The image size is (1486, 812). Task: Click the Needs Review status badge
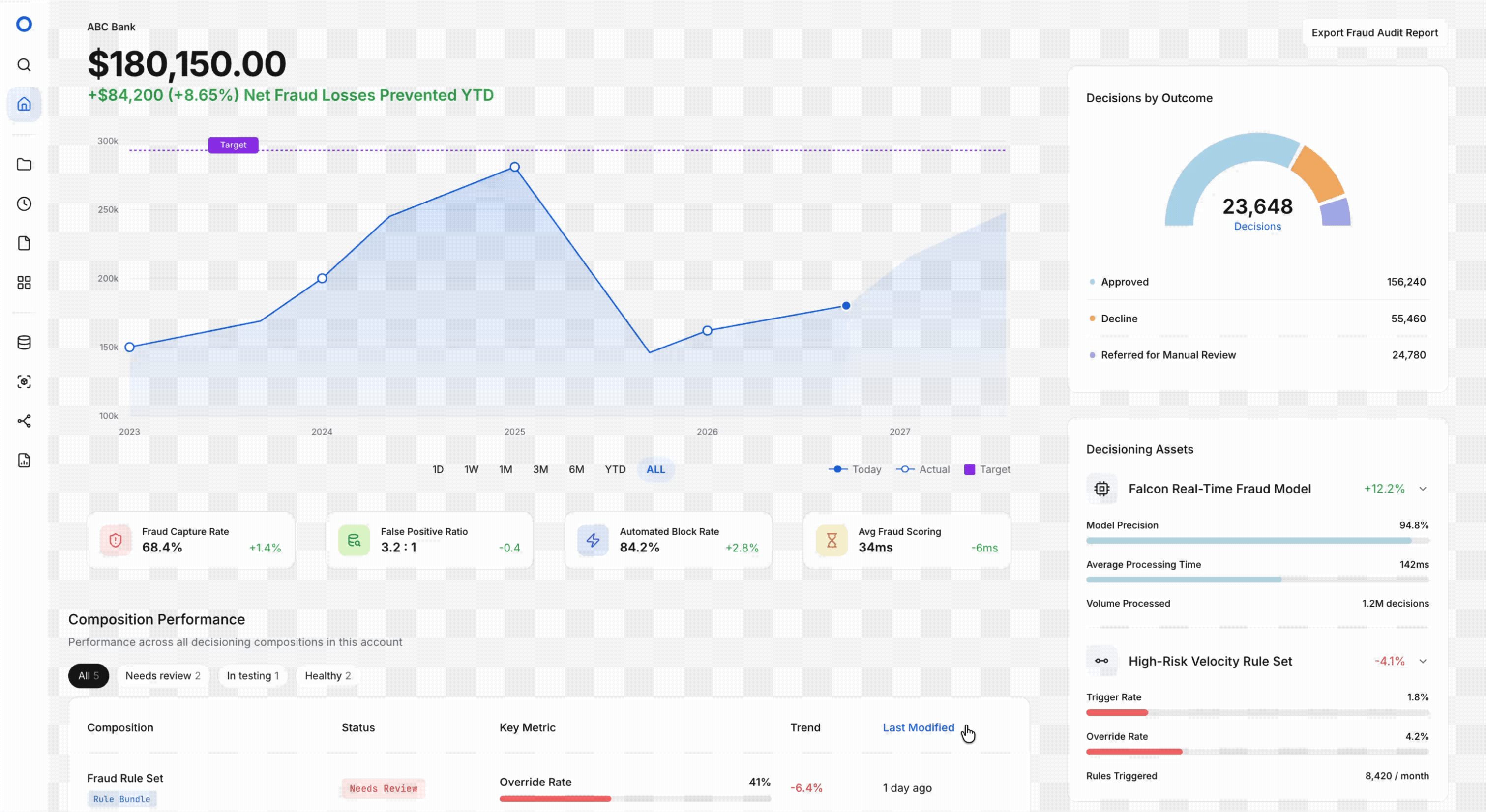click(x=383, y=788)
